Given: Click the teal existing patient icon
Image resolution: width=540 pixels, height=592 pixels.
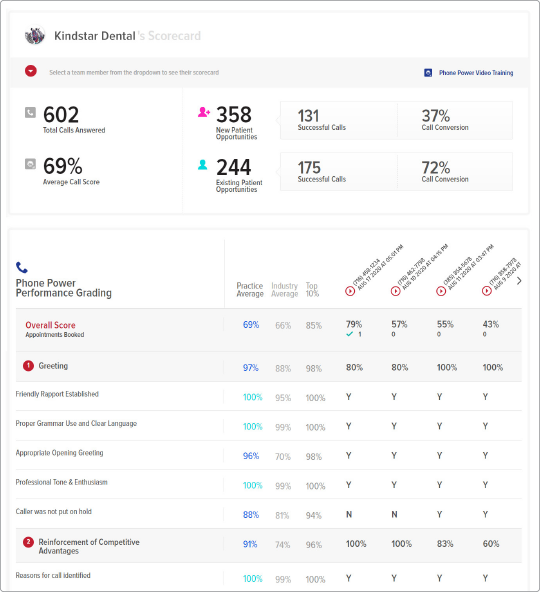Looking at the screenshot, I should coord(203,165).
